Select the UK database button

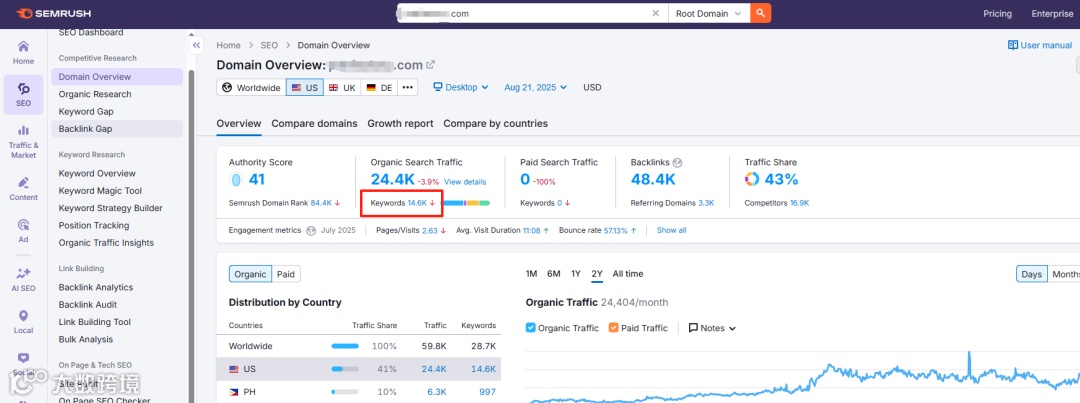(342, 87)
